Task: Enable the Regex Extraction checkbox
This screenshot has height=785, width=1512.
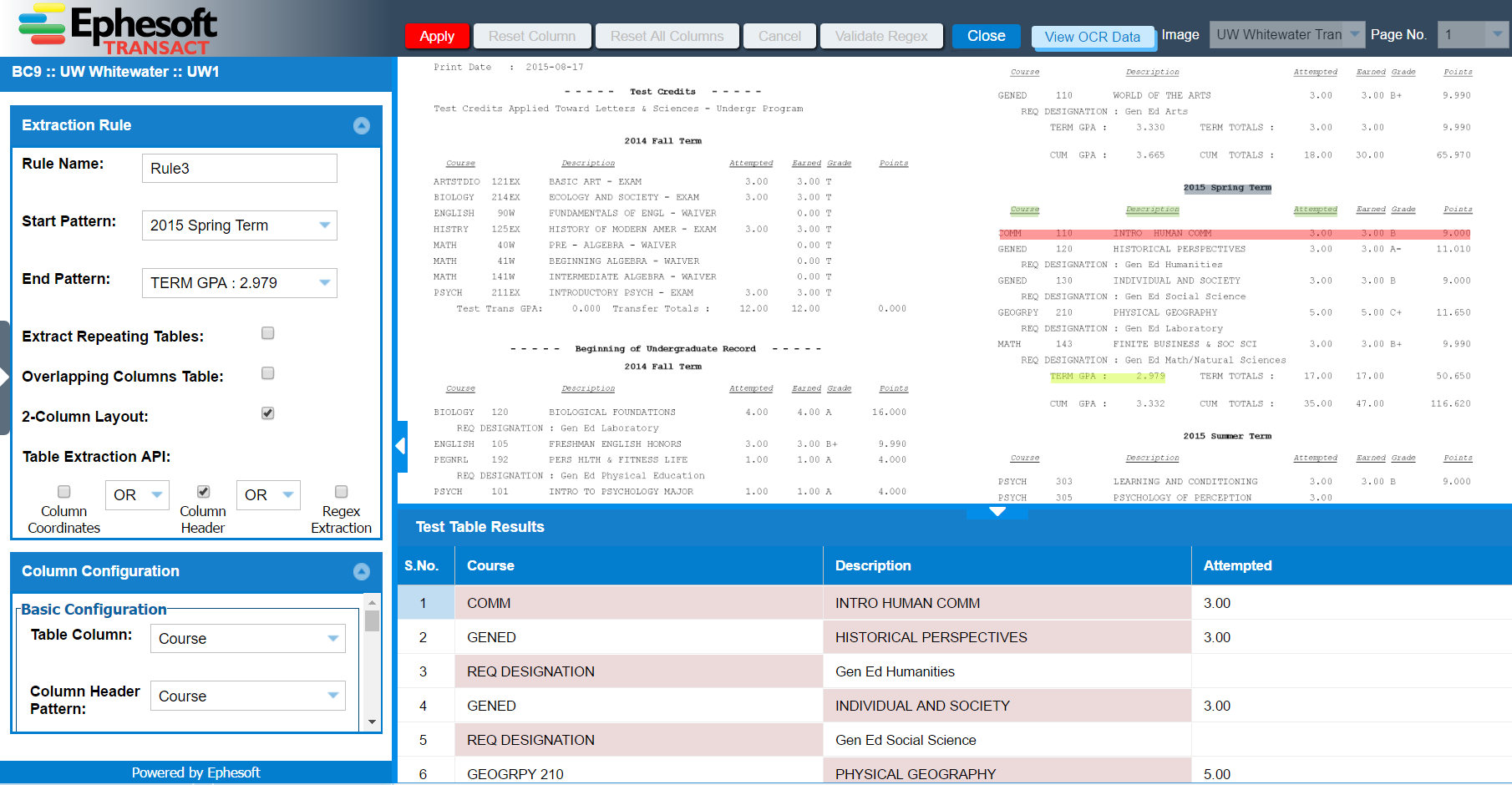Action: coord(341,492)
